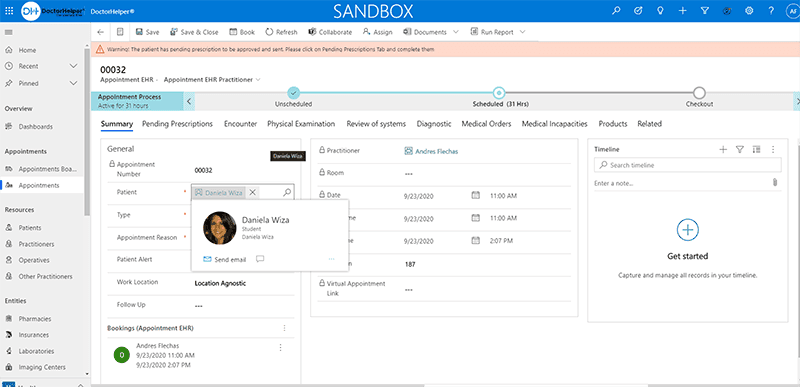Switch to the Diagnostic tab

(x=434, y=124)
